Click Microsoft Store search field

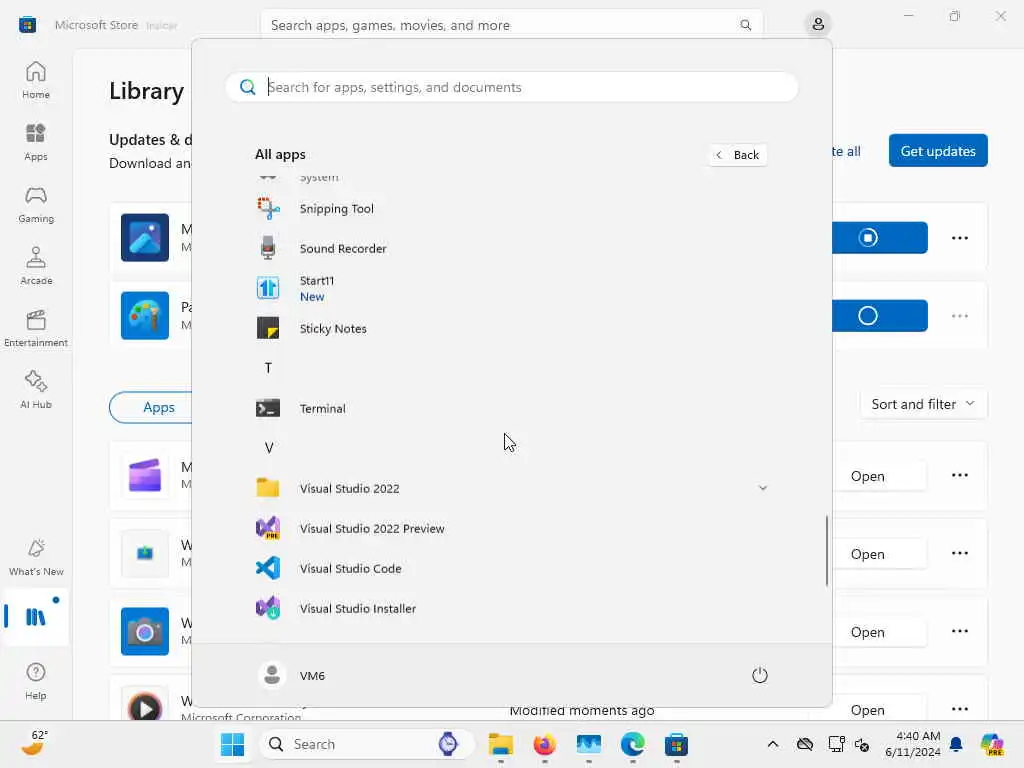511,25
